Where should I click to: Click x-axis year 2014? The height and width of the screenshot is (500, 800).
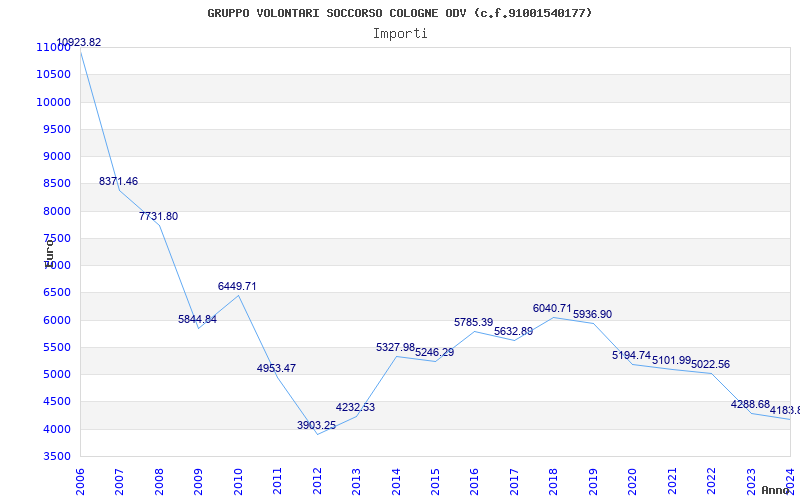396,481
